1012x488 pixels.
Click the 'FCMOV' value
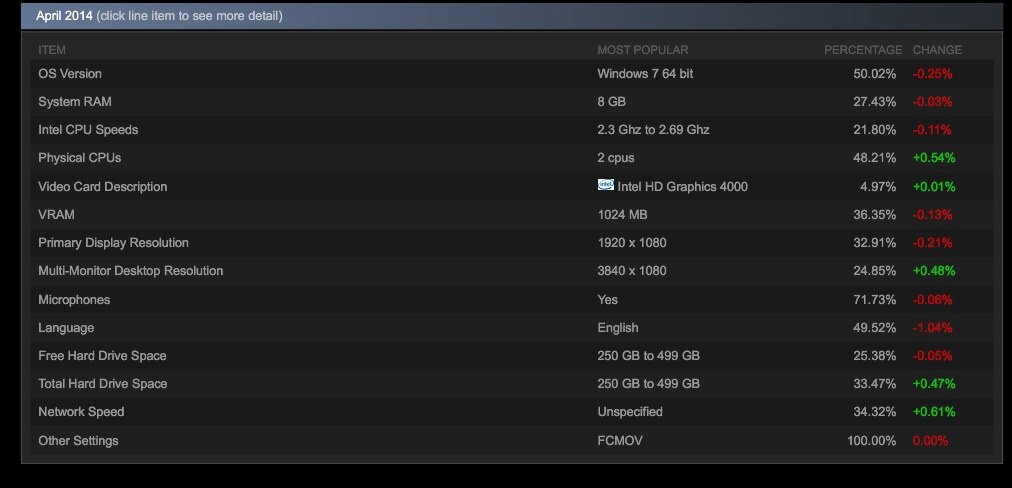click(620, 441)
